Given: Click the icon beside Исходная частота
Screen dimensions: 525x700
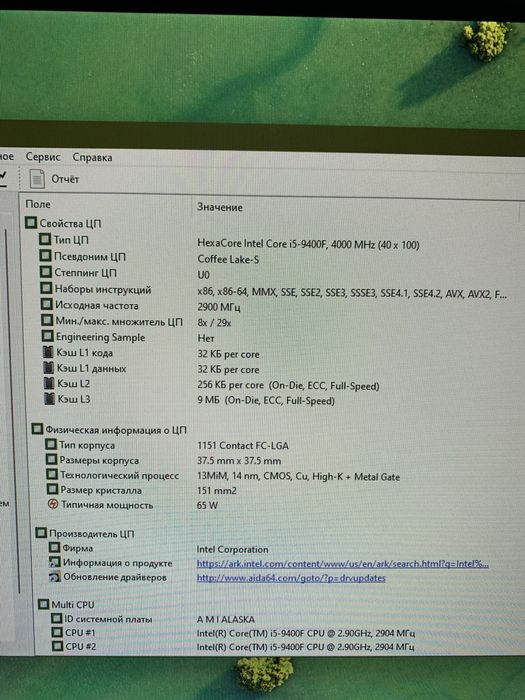Looking at the screenshot, I should pyautogui.click(x=47, y=304).
